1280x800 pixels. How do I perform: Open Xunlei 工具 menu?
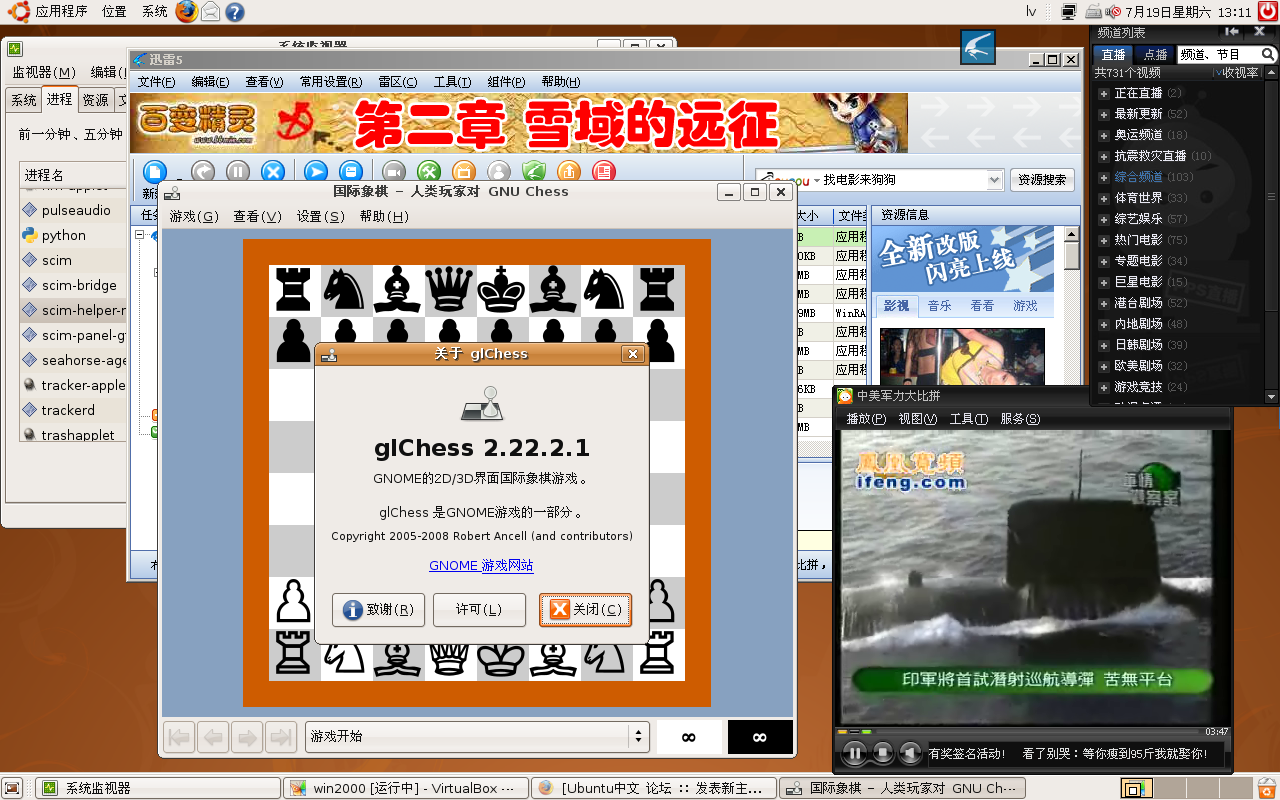(x=452, y=82)
